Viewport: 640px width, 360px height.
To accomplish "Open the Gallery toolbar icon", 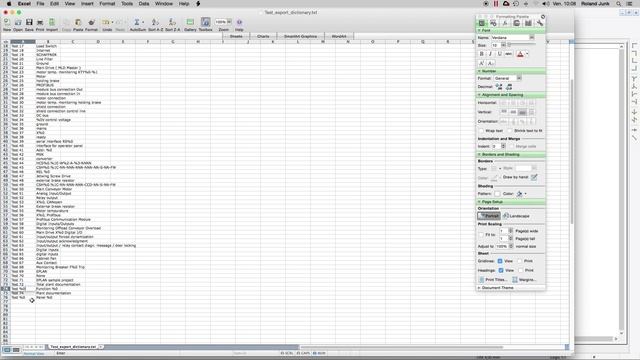I will pyautogui.click(x=190, y=23).
